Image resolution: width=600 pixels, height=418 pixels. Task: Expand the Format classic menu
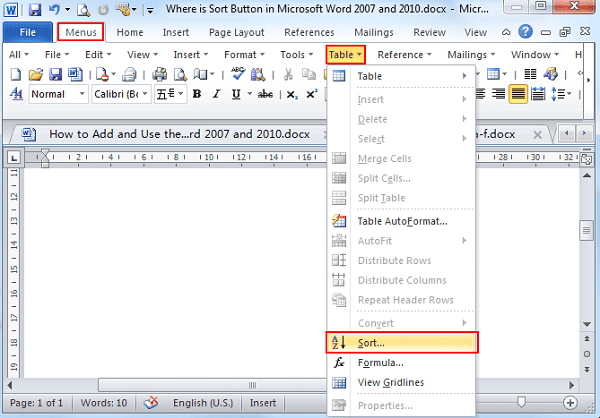(x=244, y=55)
